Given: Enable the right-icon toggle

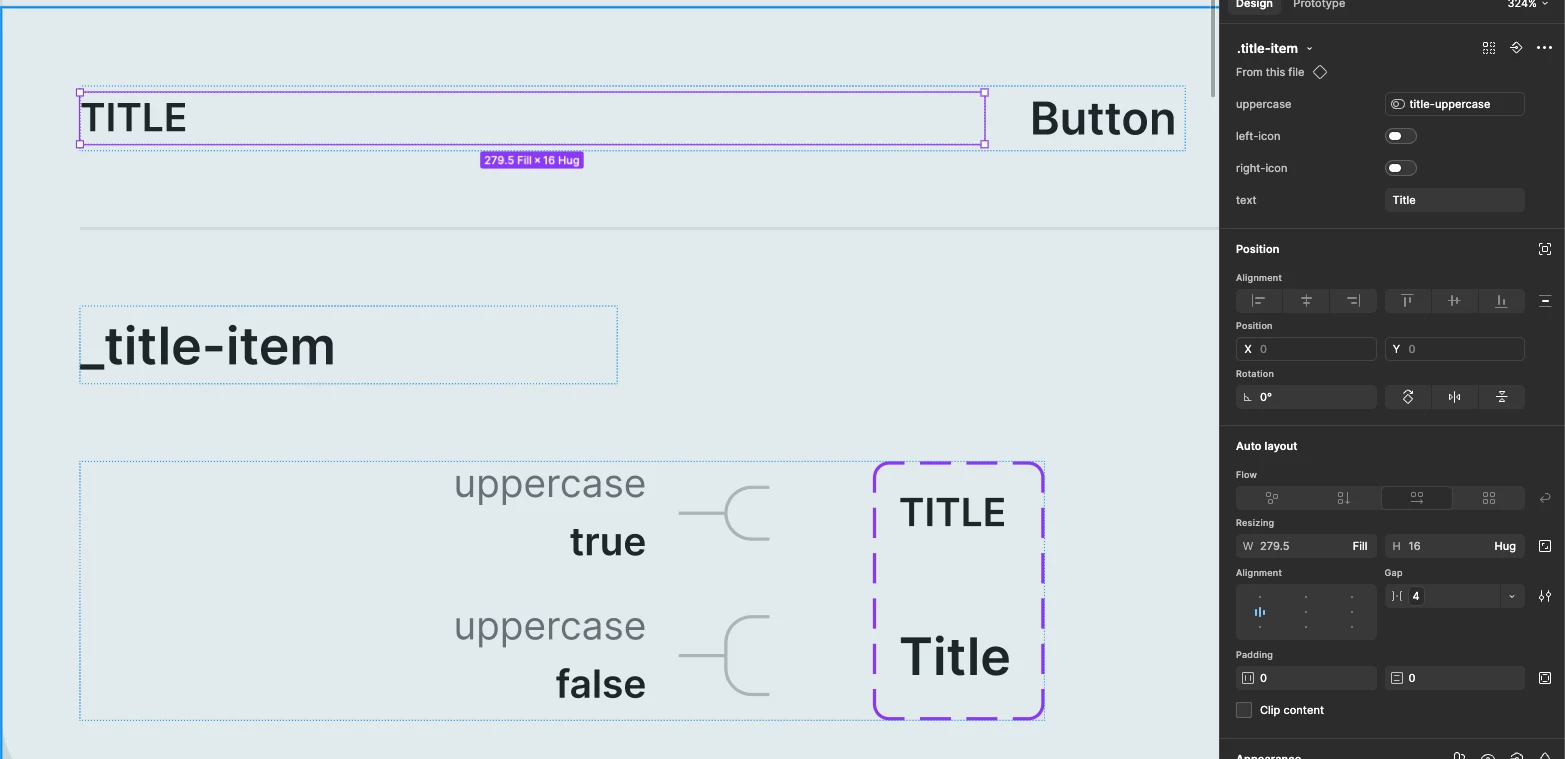Looking at the screenshot, I should (x=1401, y=168).
